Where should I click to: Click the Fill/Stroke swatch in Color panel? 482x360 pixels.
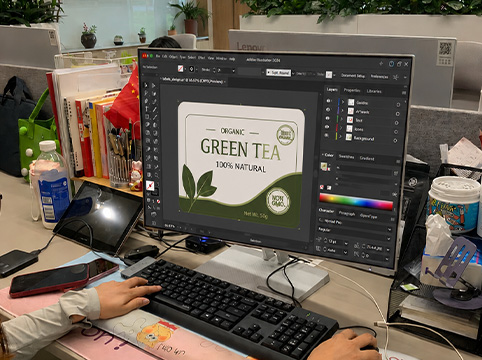[324, 167]
